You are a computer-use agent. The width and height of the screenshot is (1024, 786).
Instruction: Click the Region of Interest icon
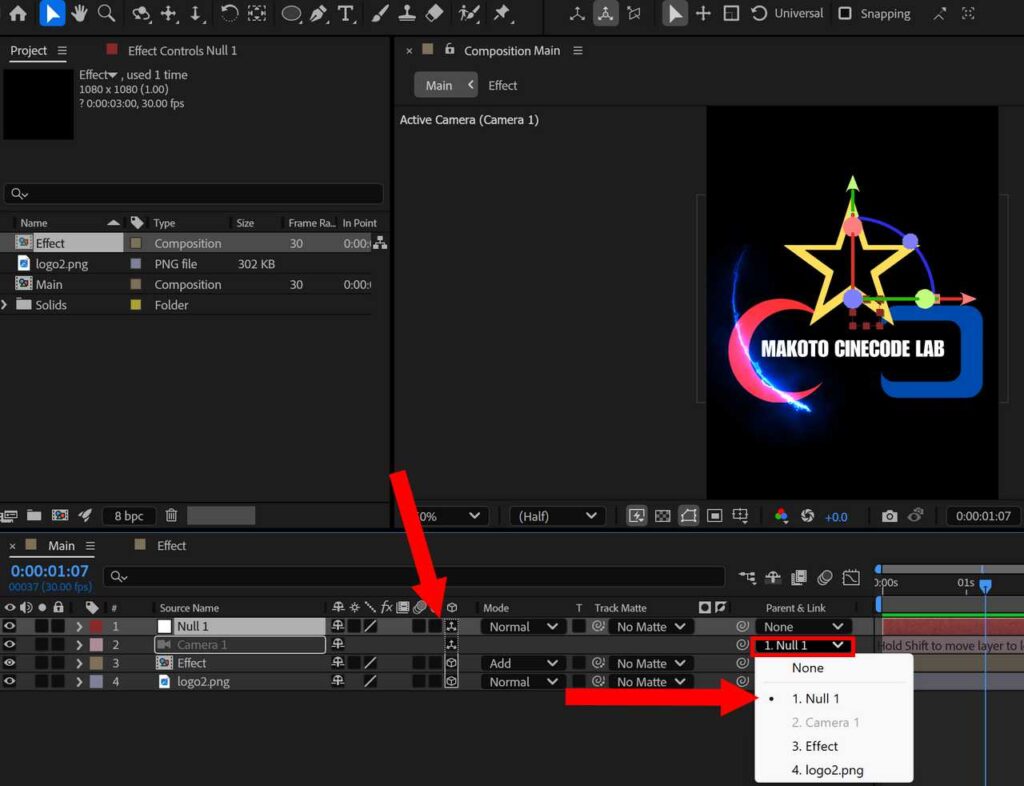coord(714,516)
